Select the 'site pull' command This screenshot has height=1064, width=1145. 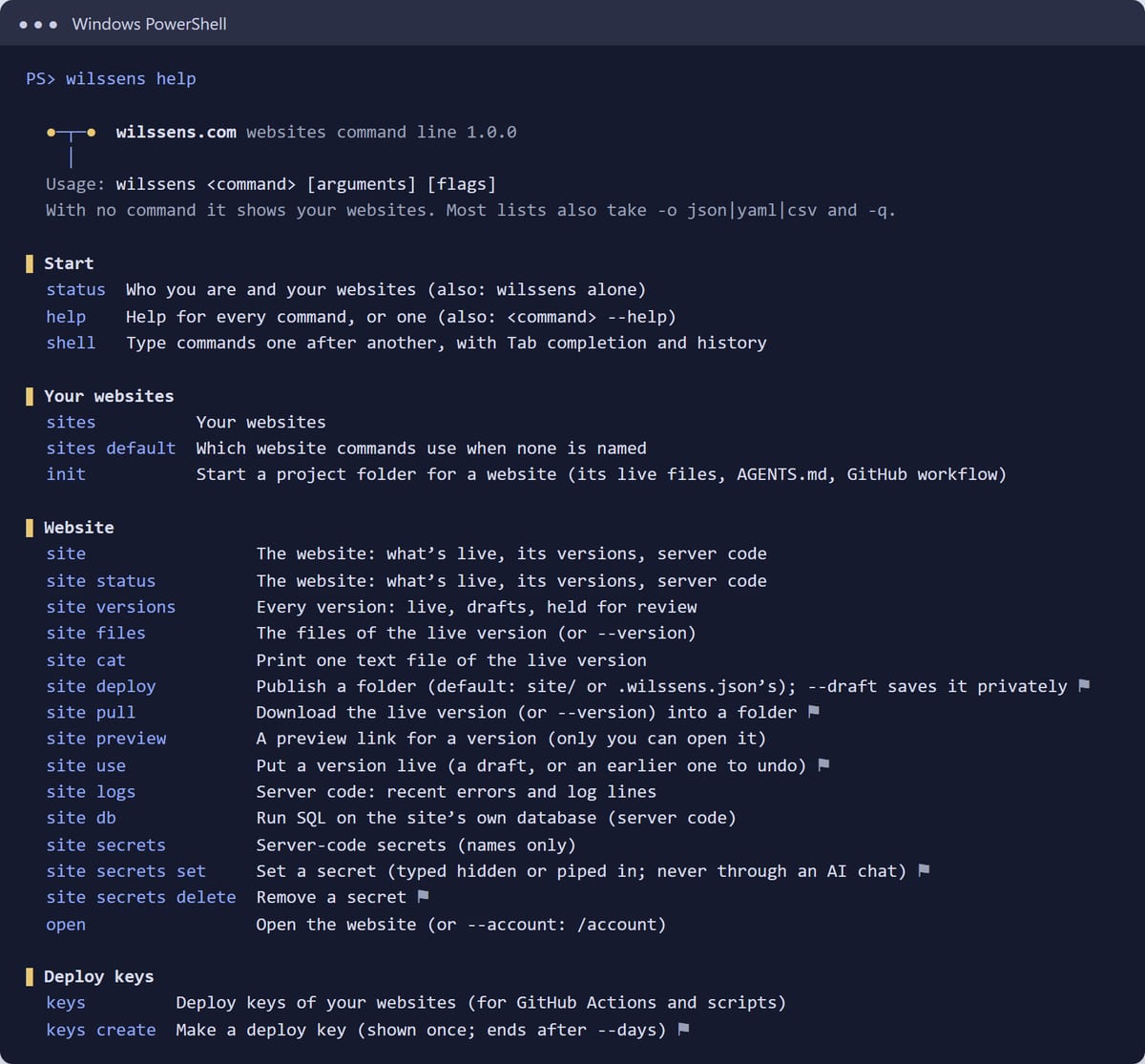click(91, 712)
